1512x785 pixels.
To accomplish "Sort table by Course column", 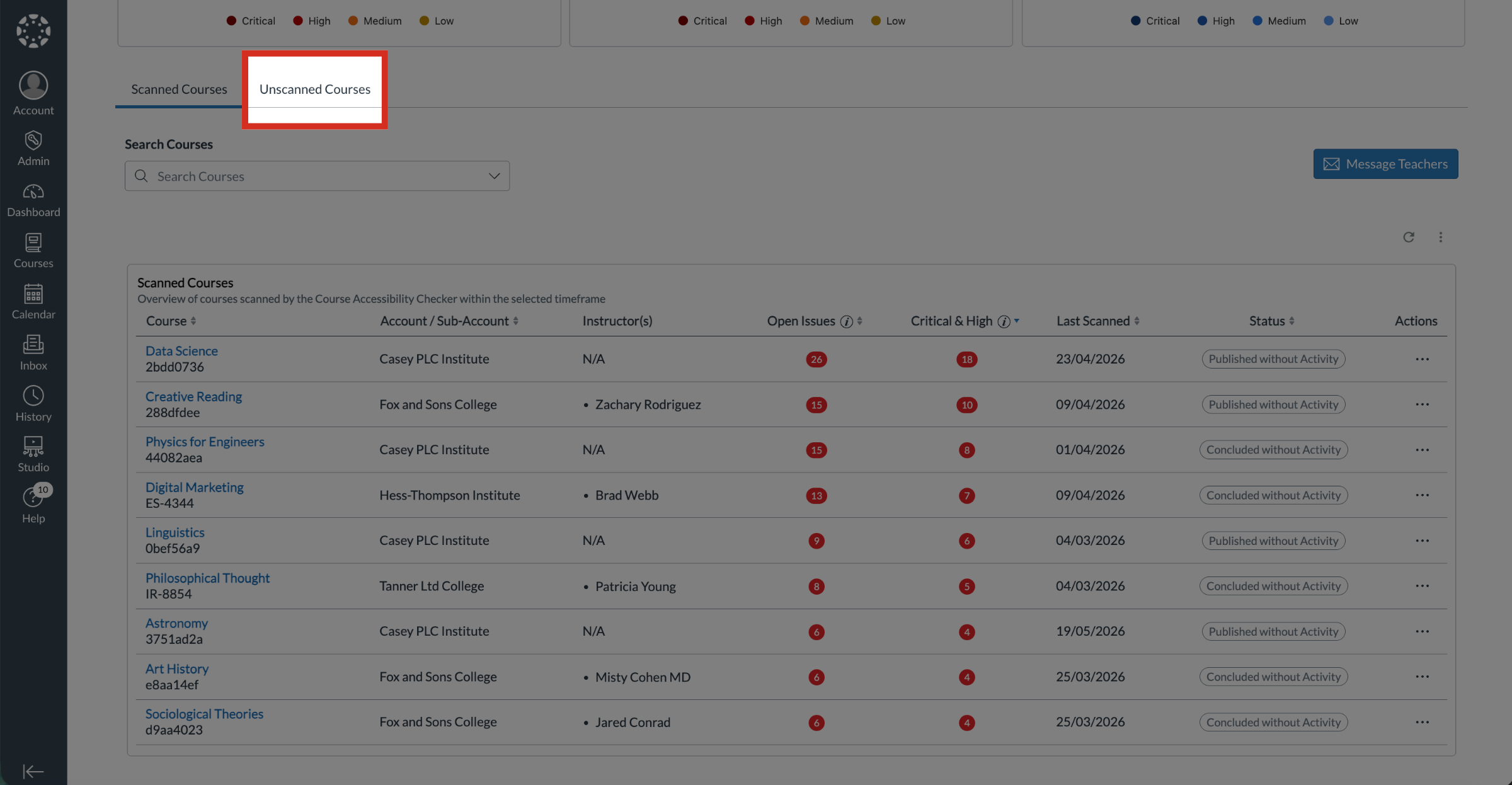I will point(171,321).
